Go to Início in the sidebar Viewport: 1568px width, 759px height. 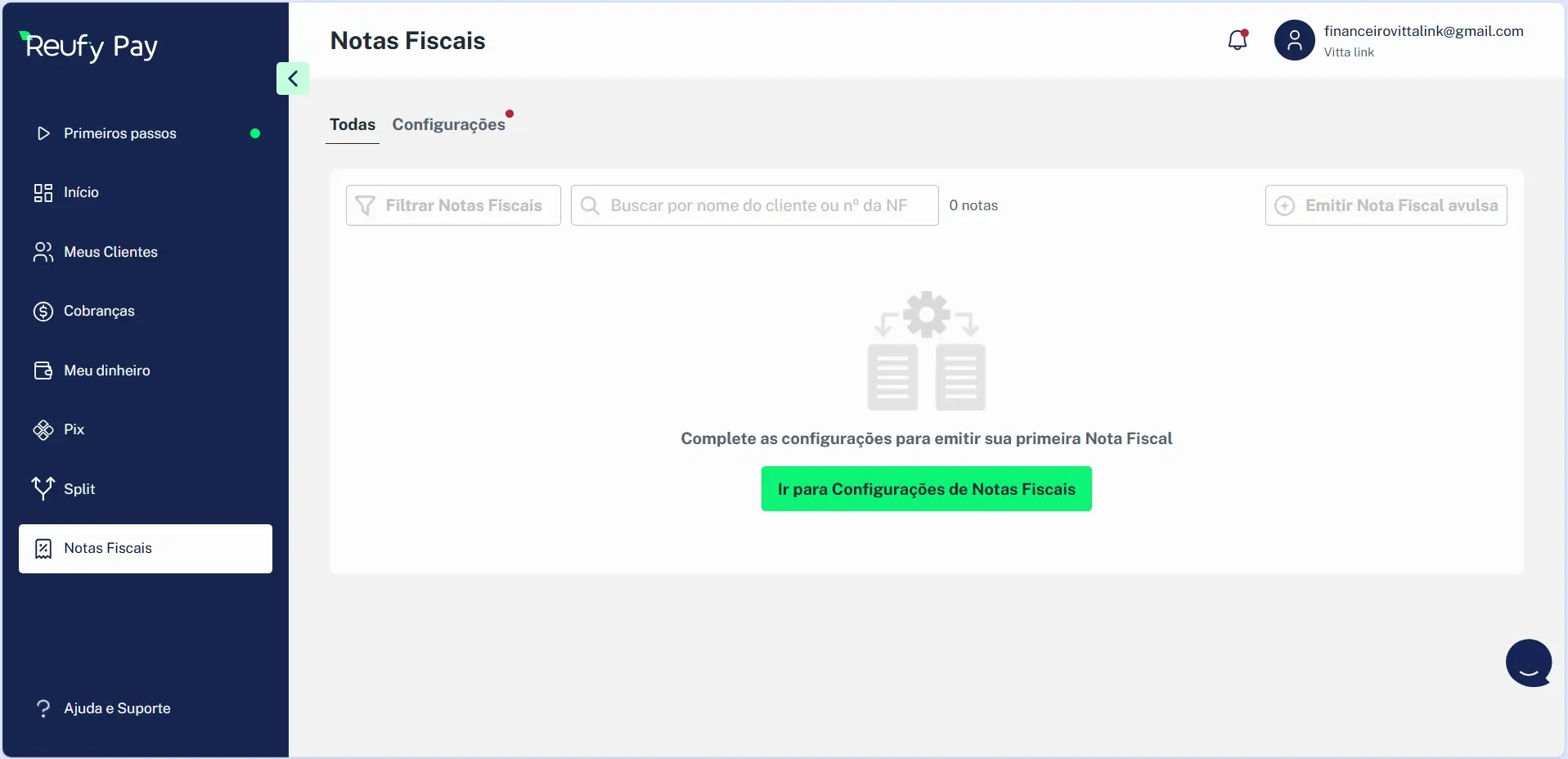click(81, 192)
